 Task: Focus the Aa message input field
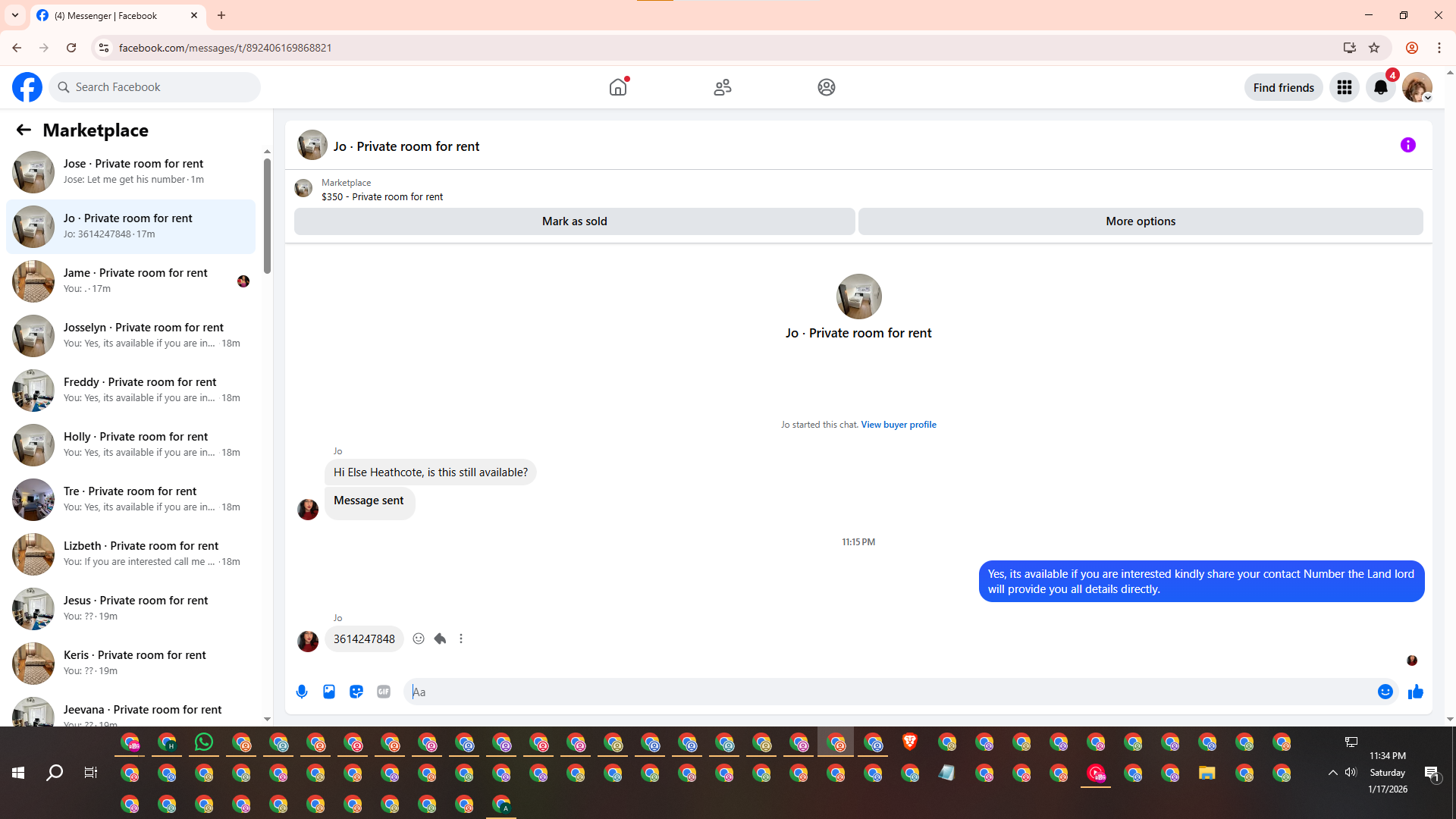click(887, 692)
